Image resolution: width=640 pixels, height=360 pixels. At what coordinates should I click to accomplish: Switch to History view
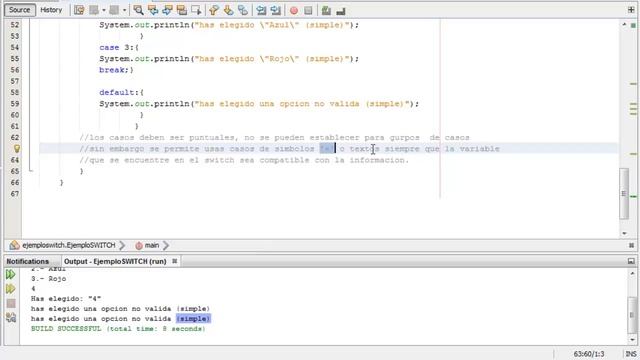pos(51,10)
